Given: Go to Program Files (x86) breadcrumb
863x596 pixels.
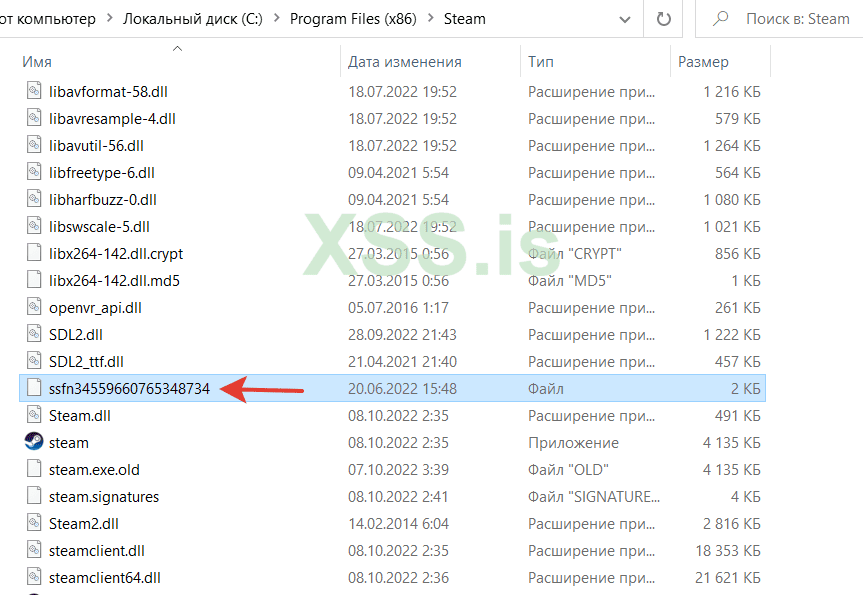Looking at the screenshot, I should point(353,19).
